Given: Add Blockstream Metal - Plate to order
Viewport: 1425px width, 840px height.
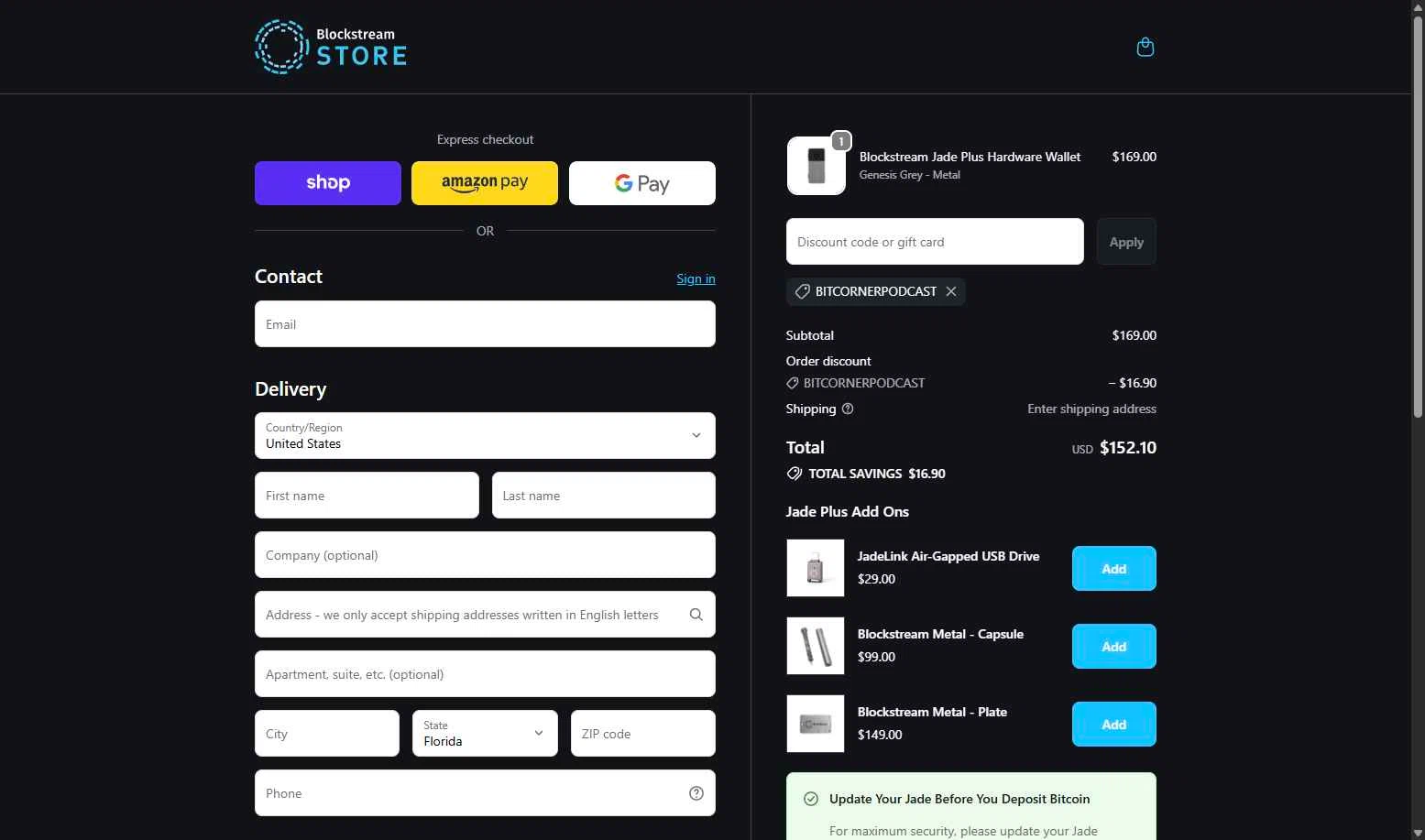Looking at the screenshot, I should [x=1114, y=725].
